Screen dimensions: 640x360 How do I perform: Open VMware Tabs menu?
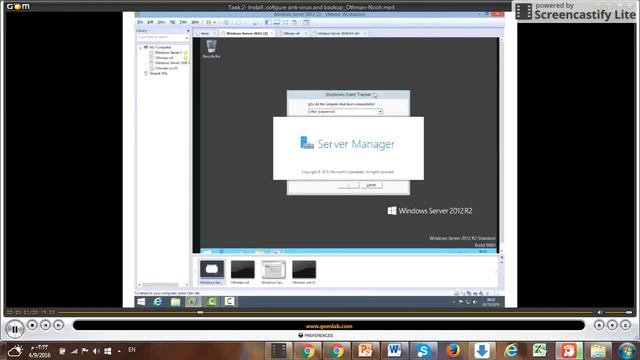click(x=183, y=22)
